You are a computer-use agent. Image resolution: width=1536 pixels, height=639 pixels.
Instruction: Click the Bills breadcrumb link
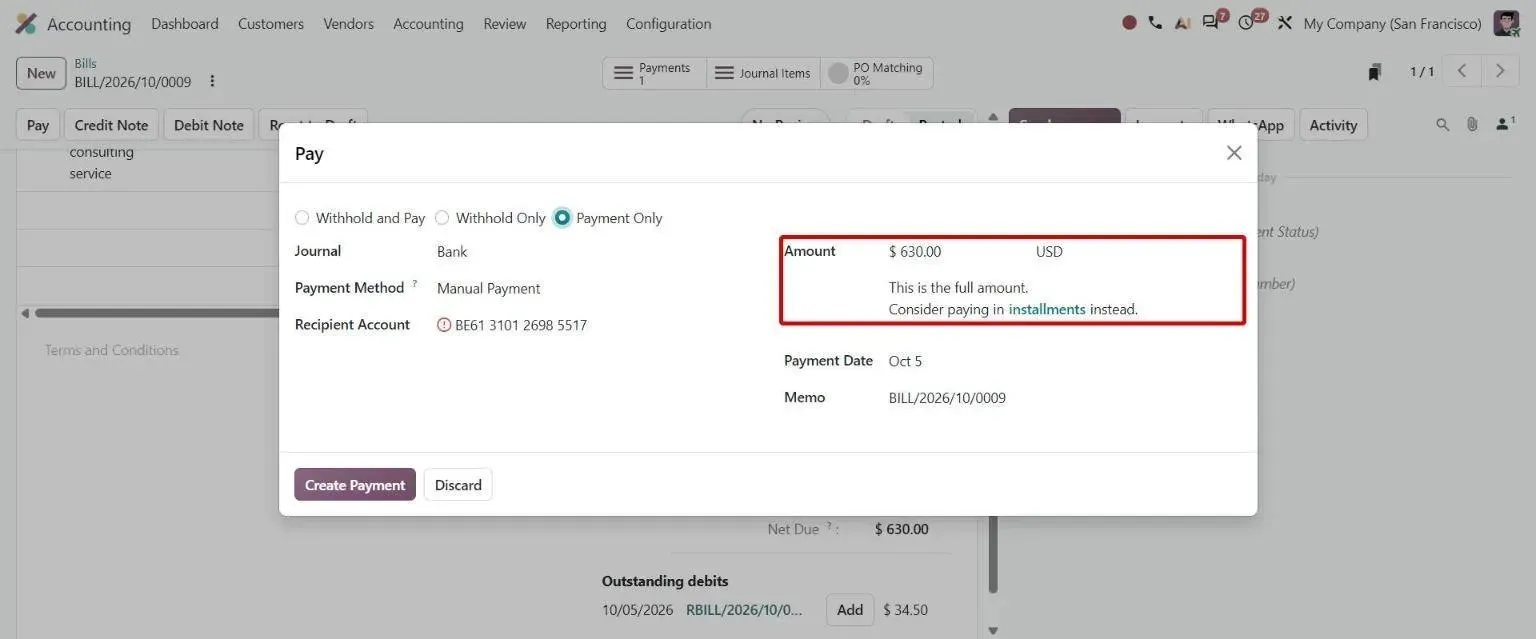86,63
